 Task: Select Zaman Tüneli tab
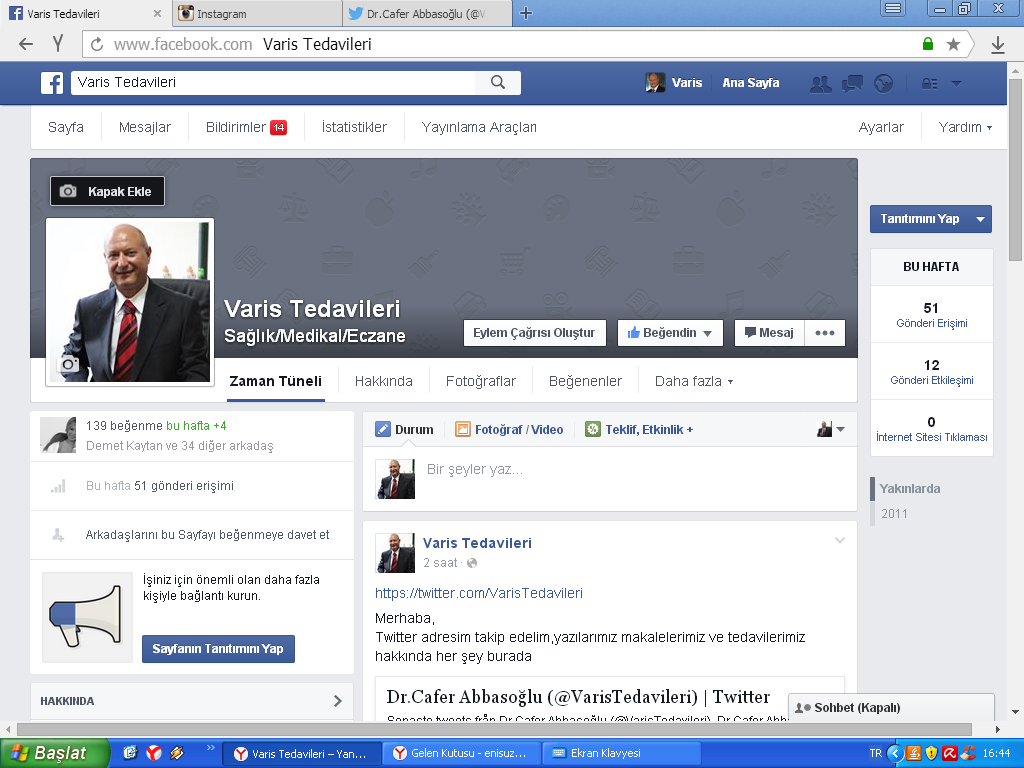(x=276, y=381)
